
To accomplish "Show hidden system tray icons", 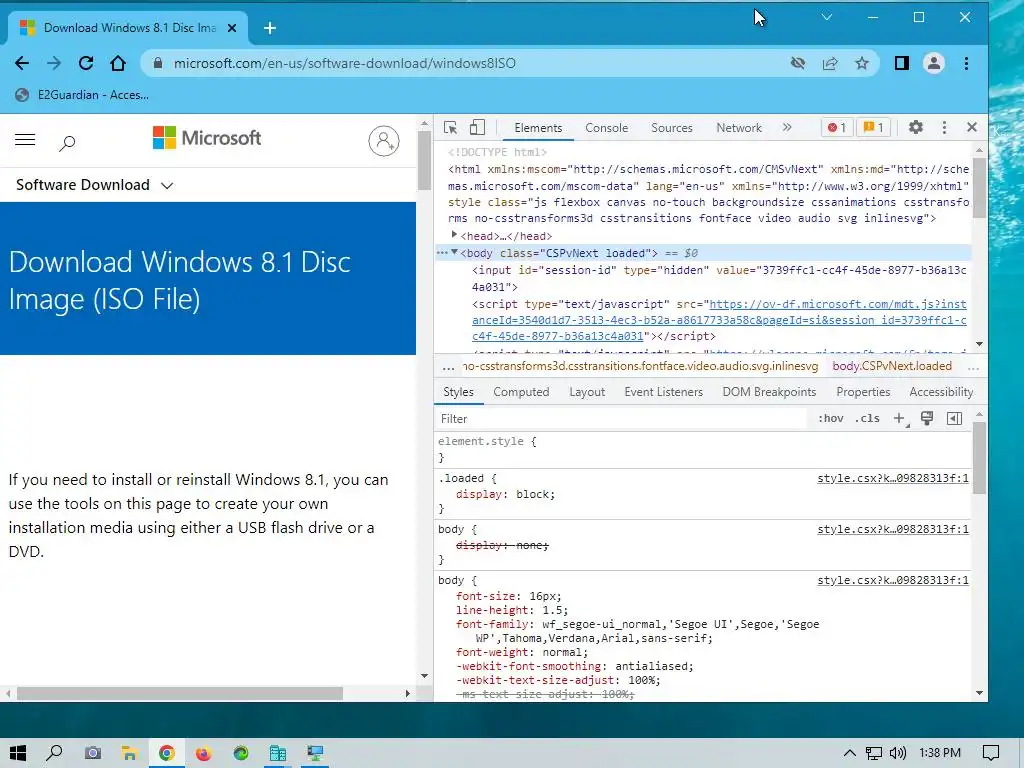I will (x=849, y=753).
